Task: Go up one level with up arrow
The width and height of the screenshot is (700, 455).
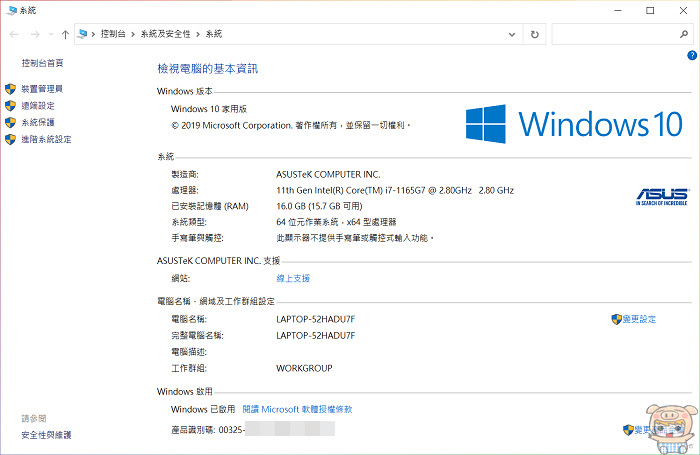Action: pos(65,34)
